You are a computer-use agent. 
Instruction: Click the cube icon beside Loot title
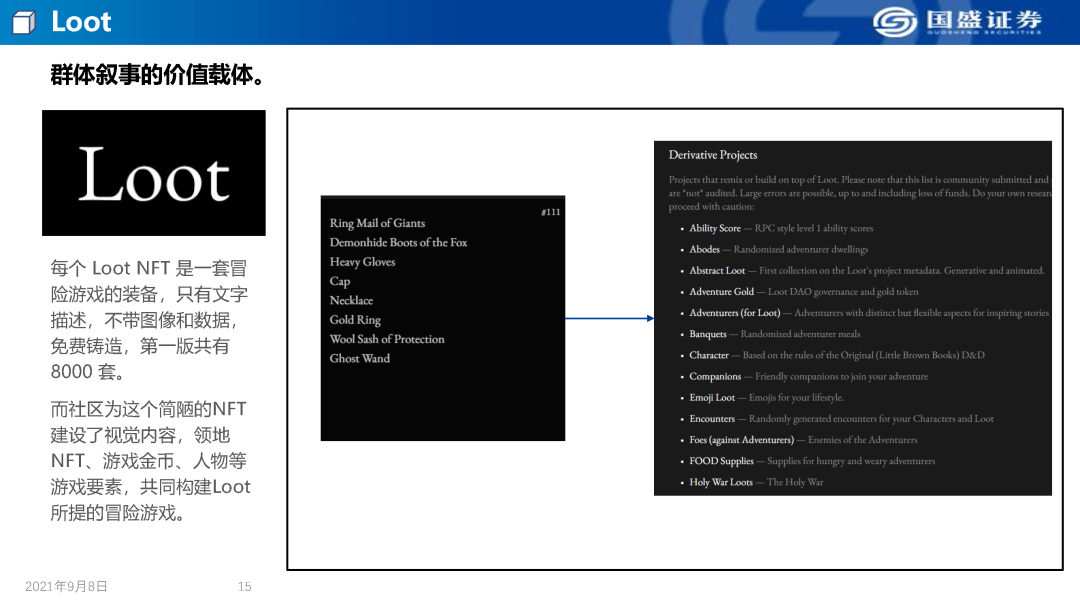[24, 22]
